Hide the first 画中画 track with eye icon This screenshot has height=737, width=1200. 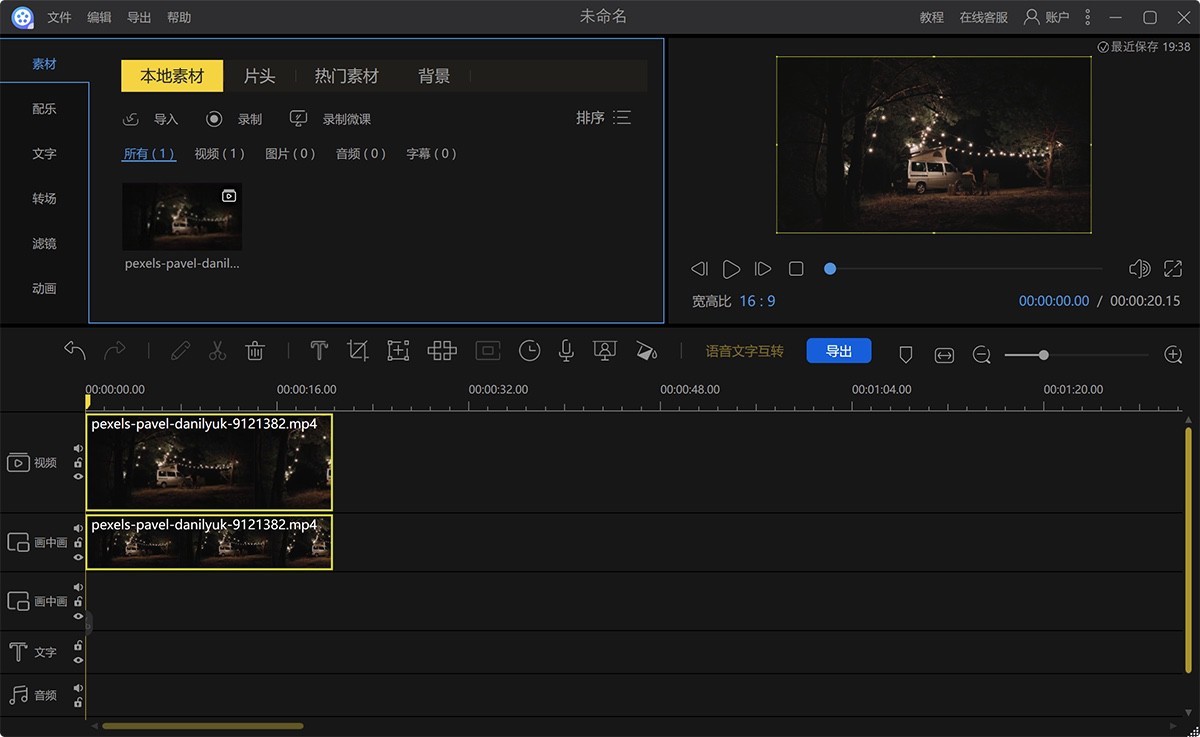[78, 557]
